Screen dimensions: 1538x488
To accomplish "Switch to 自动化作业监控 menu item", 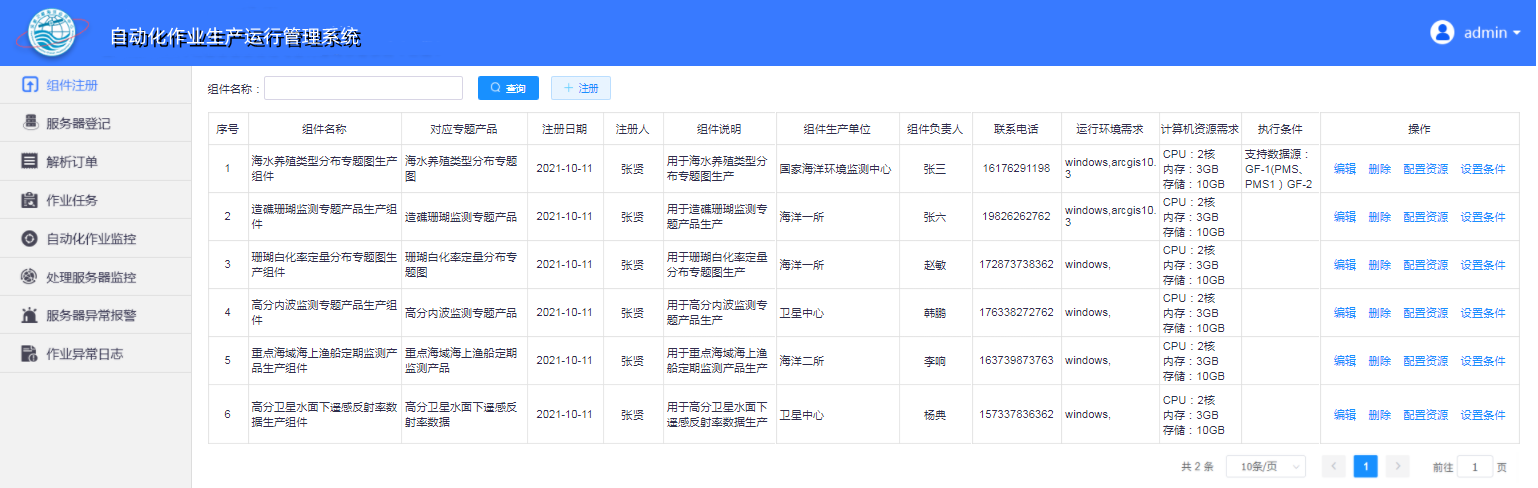I will [96, 238].
